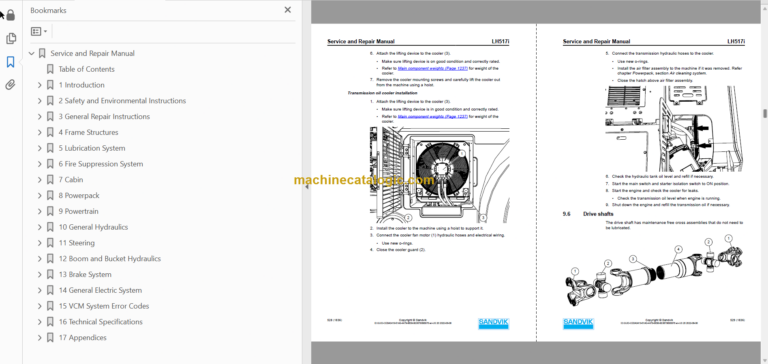768x364 pixels.
Task: Go to 13 Brake System bookmark
Action: 85,274
